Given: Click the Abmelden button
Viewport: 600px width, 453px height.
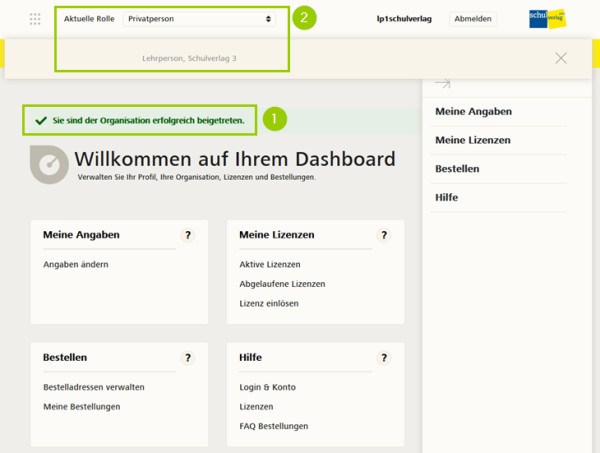Looking at the screenshot, I should tap(473, 19).
